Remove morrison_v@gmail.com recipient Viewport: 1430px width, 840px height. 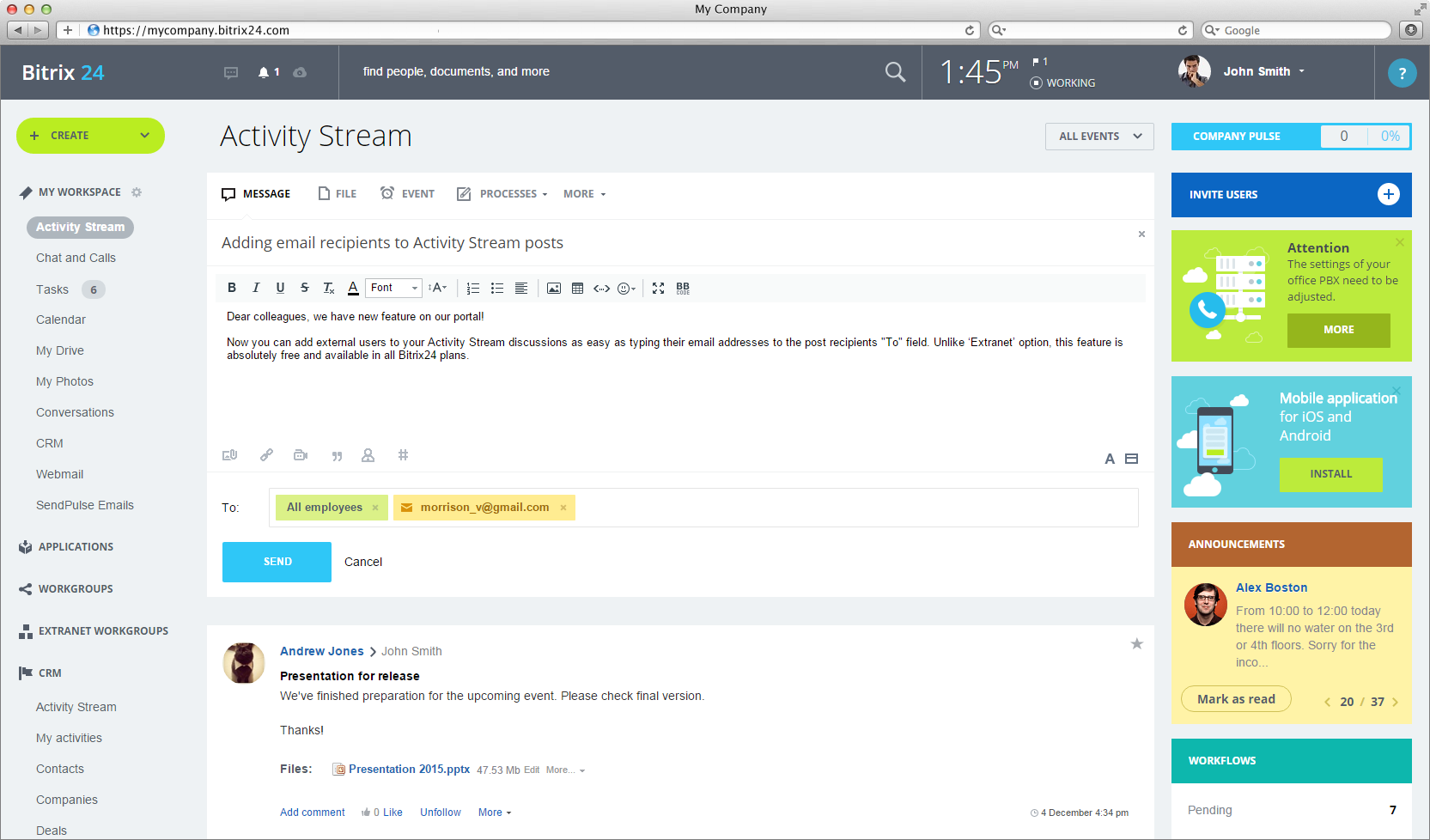click(x=563, y=508)
